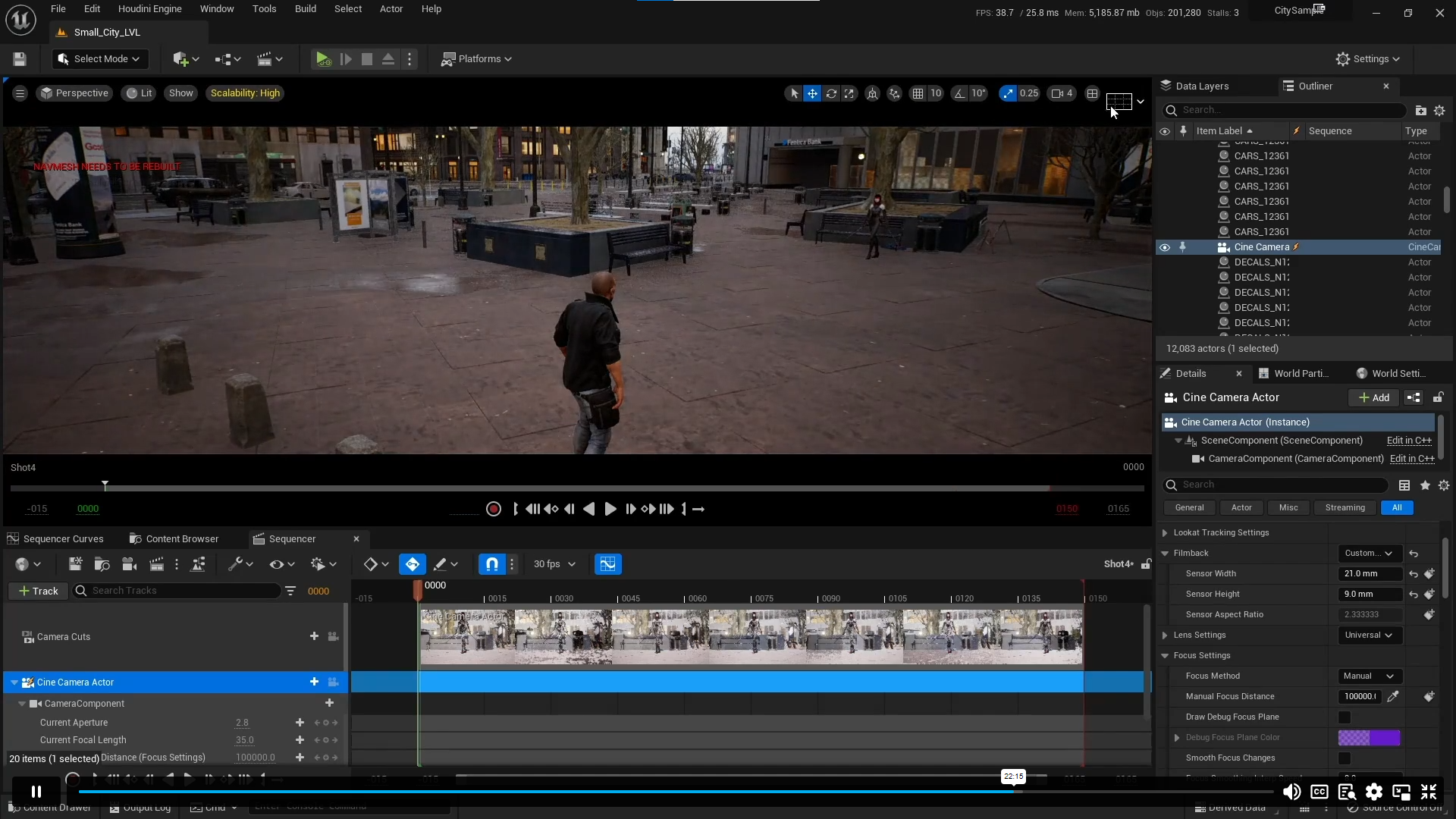Click the Debug Focus Plane Color swatch
The width and height of the screenshot is (1456, 819).
point(1368,737)
